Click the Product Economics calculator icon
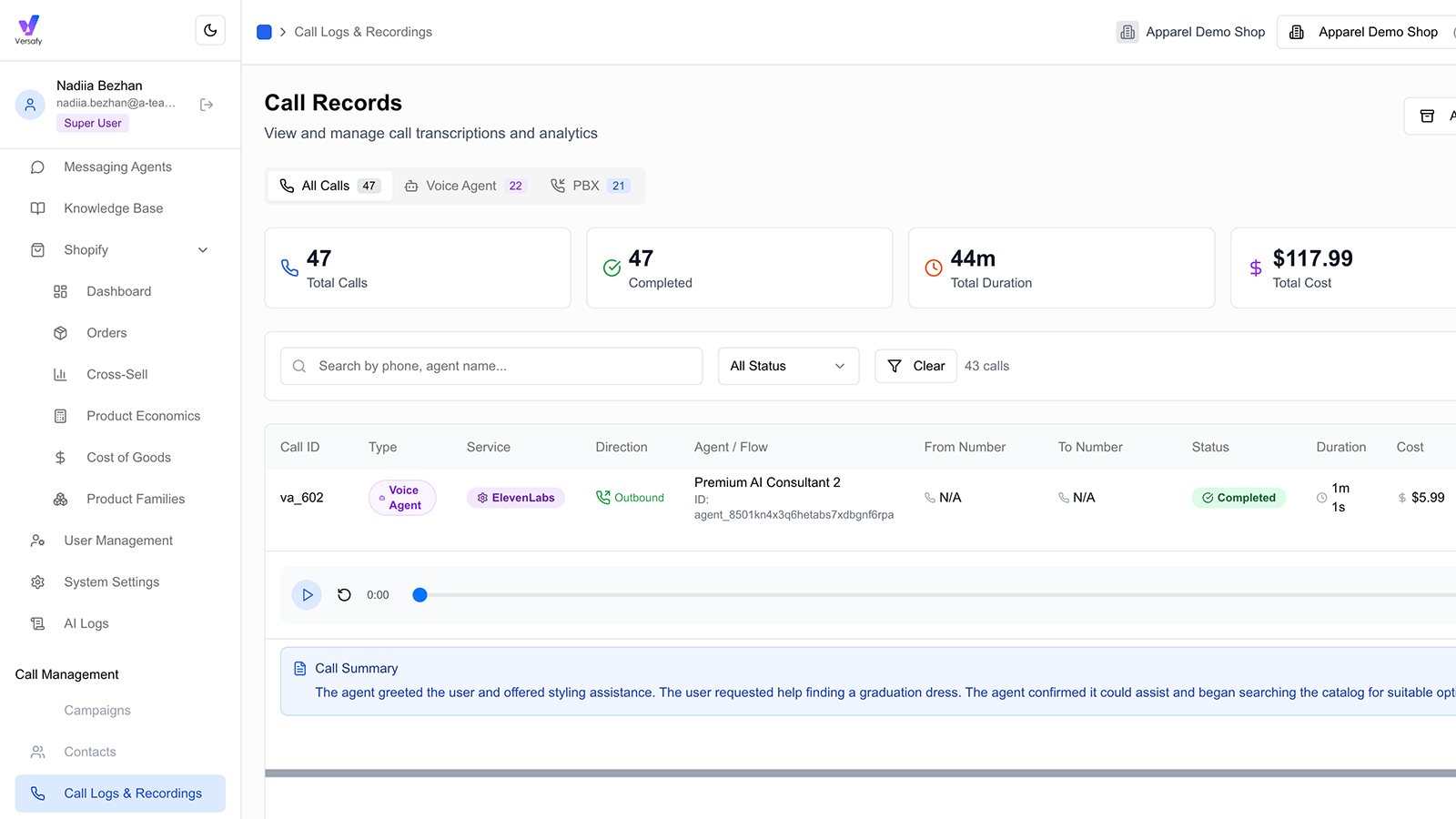Viewport: 1456px width, 819px height. [60, 416]
